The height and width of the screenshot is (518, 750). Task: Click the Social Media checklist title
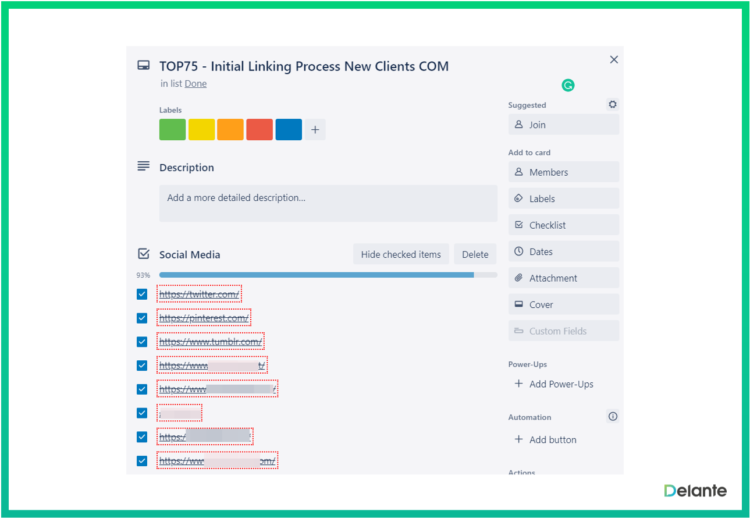tap(189, 254)
